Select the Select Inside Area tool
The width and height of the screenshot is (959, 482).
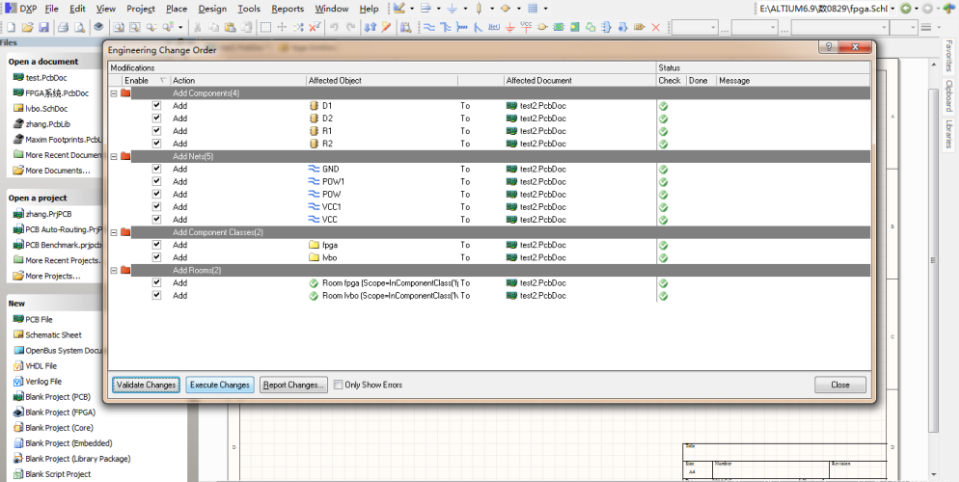tap(265, 28)
